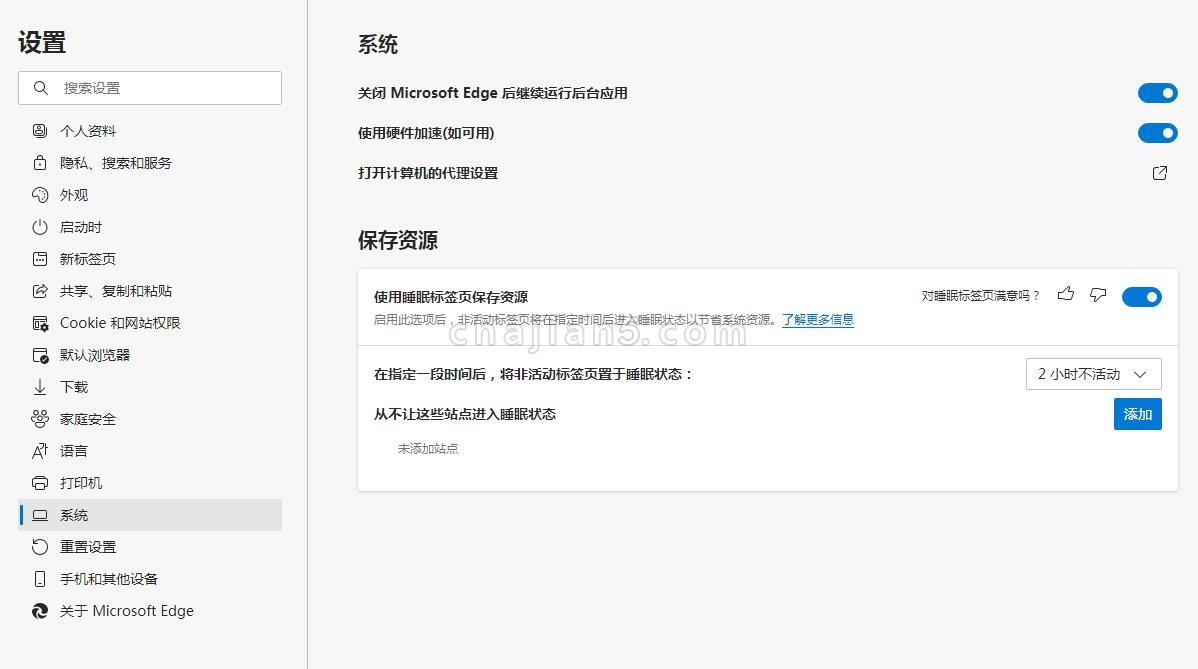Toggle 使用睡眠标签页保存资源 switch
The image size is (1198, 669).
1141,297
